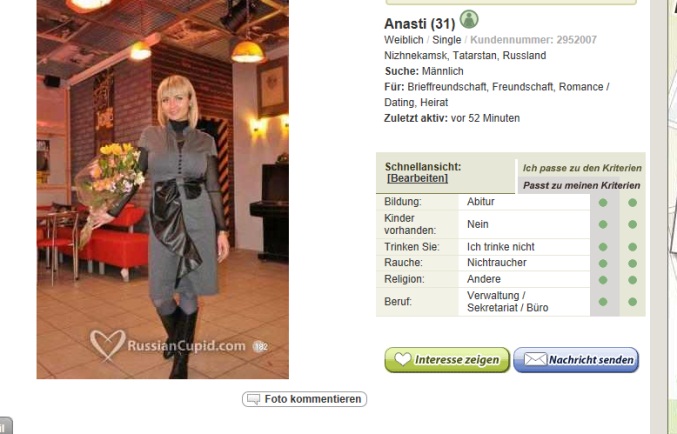Click the green member status icon beside Anasti

click(469, 19)
